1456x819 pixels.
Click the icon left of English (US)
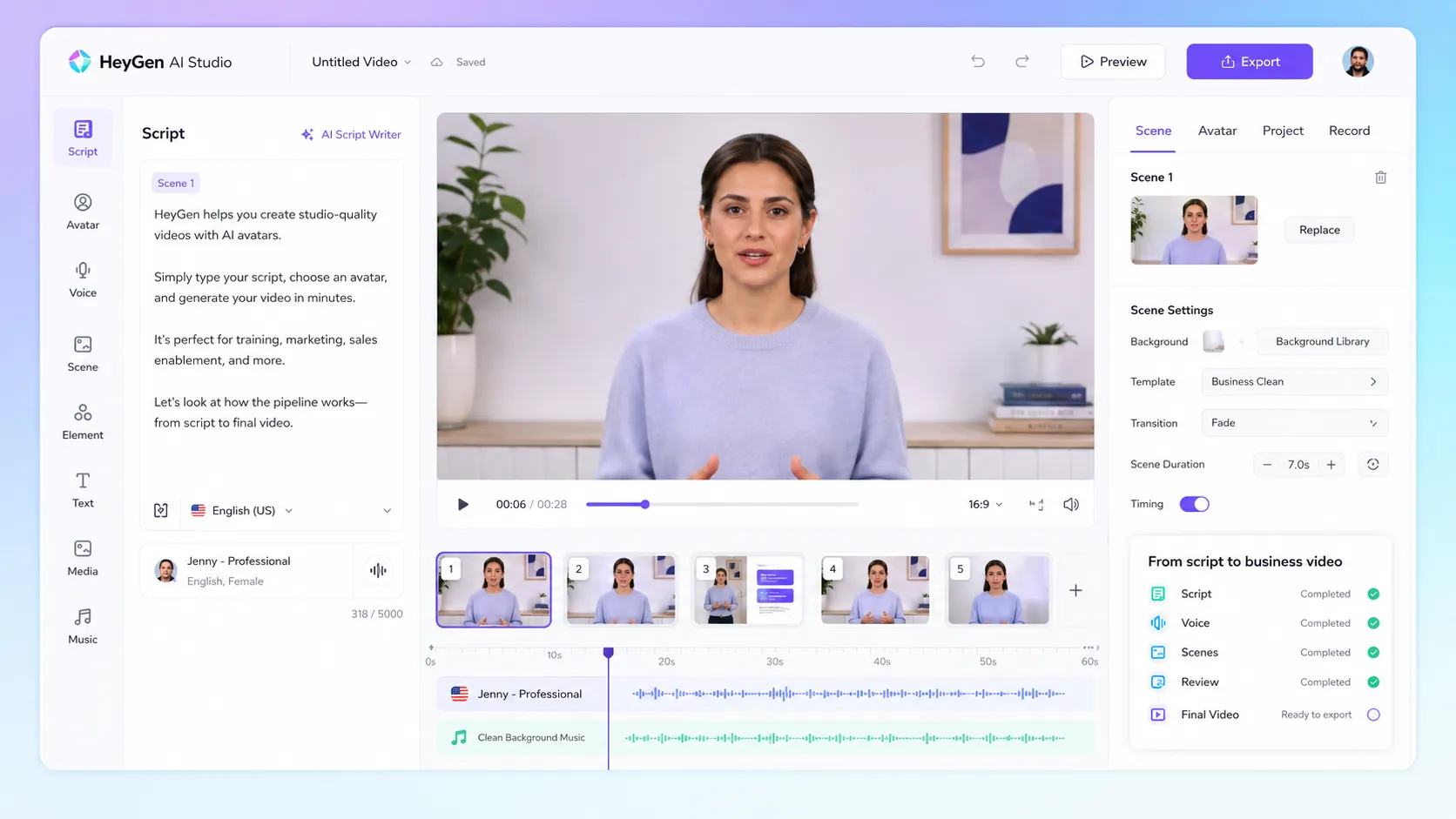161,510
